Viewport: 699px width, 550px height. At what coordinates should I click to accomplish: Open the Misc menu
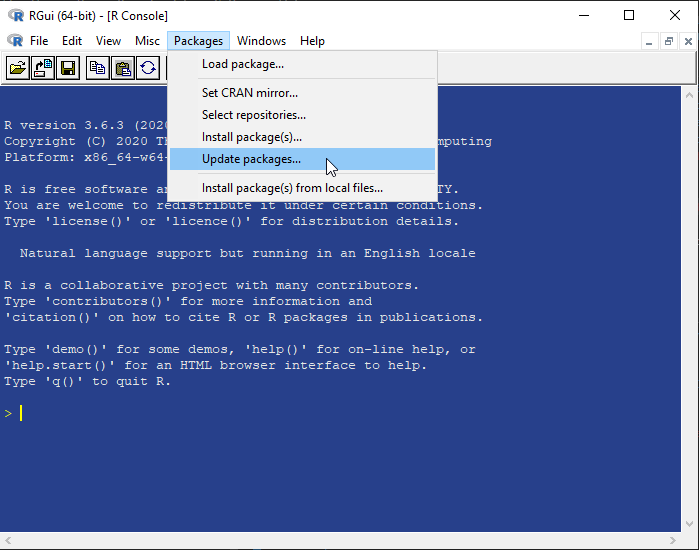[148, 41]
